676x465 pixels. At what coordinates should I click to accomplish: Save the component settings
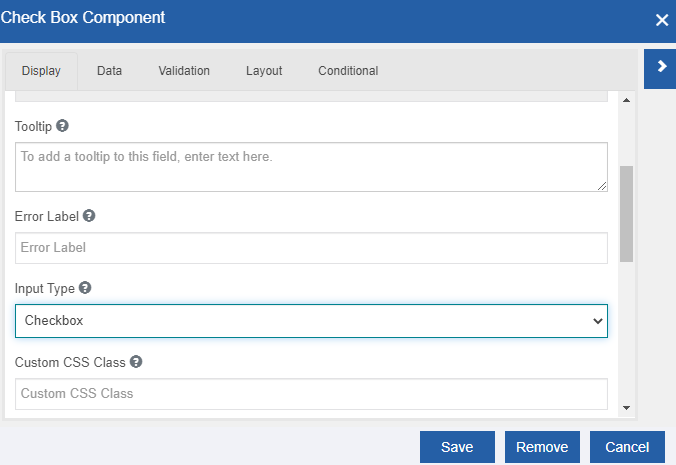point(457,447)
